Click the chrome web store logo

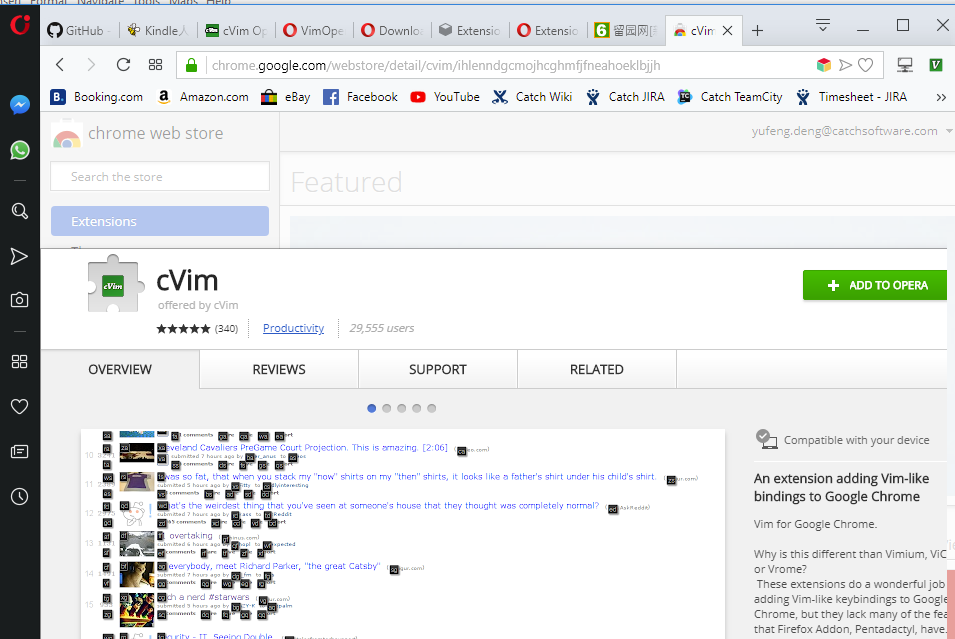pyautogui.click(x=138, y=133)
